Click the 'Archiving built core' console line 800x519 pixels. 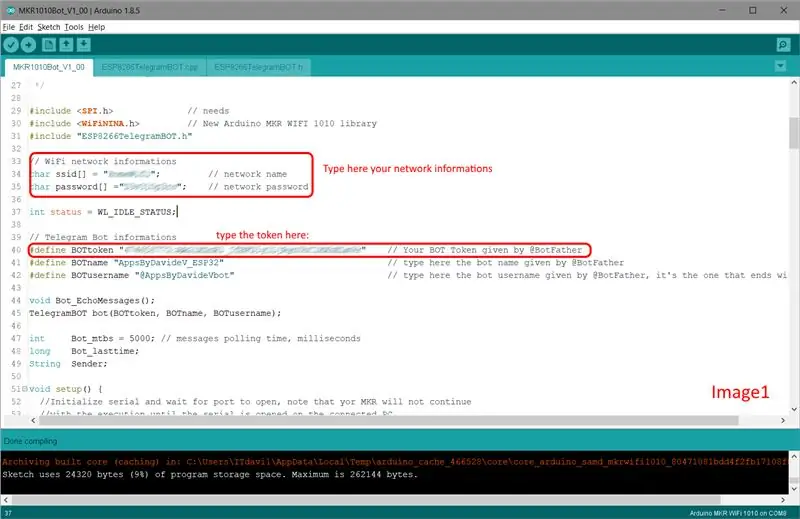point(395,462)
